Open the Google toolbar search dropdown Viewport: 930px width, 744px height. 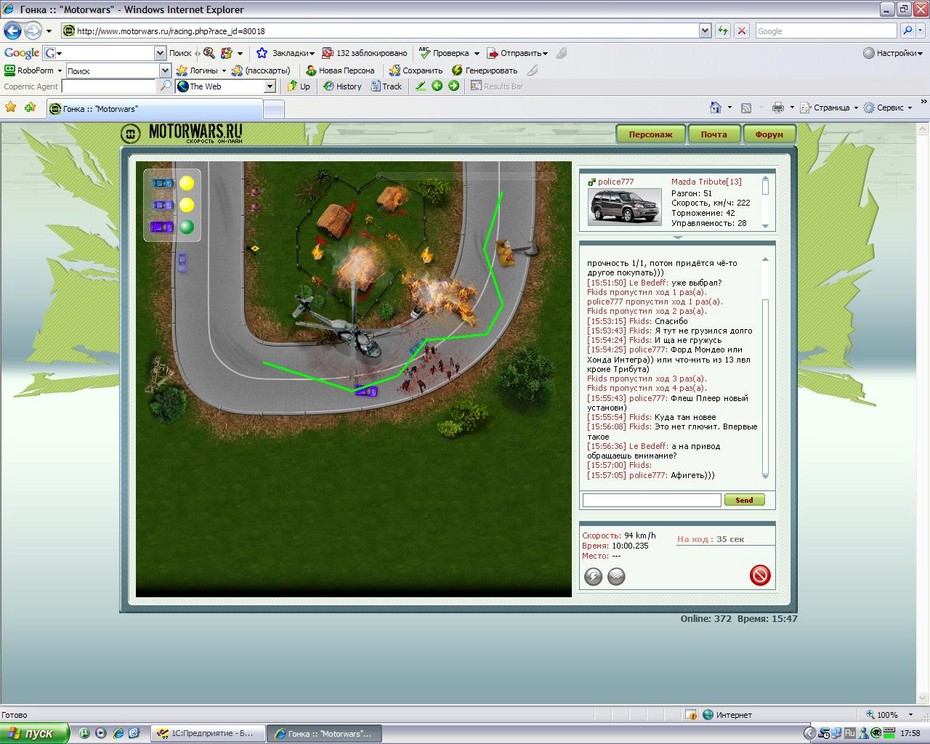point(160,53)
